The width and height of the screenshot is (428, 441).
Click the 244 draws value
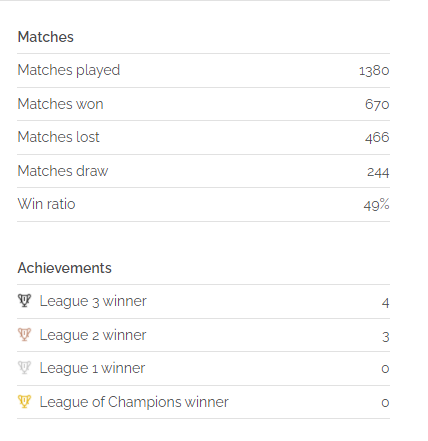(x=378, y=172)
